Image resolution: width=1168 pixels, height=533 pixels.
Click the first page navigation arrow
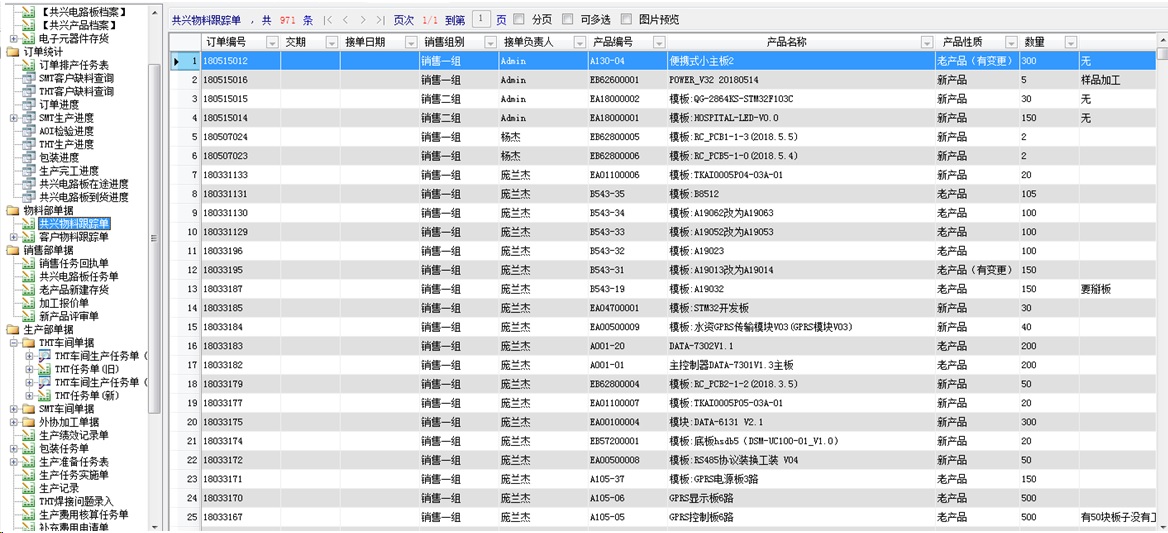point(328,19)
